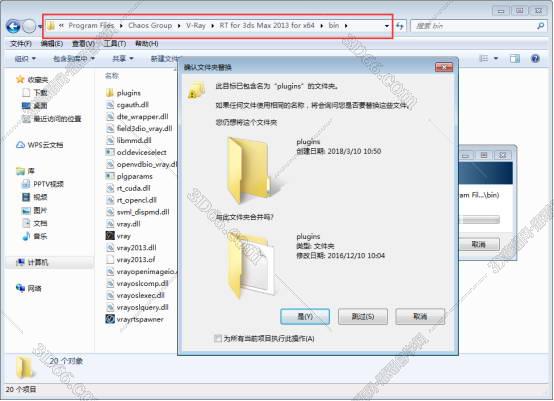
Task: Open the Computer item in sidebar
Action: [32, 262]
